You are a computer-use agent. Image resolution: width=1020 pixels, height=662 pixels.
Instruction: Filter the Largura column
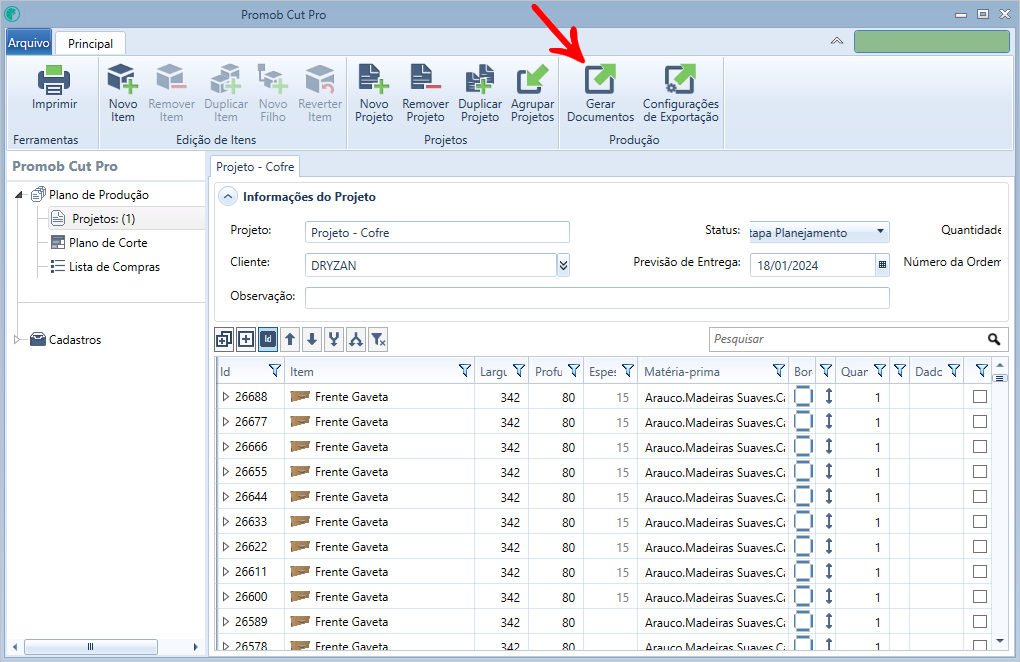[x=518, y=371]
